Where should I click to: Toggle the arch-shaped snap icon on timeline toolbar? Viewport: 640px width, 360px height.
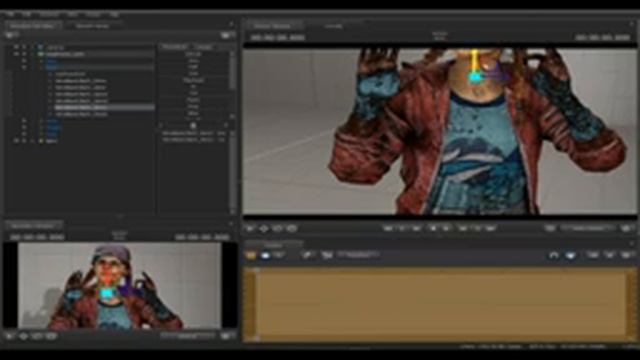pyautogui.click(x=553, y=255)
